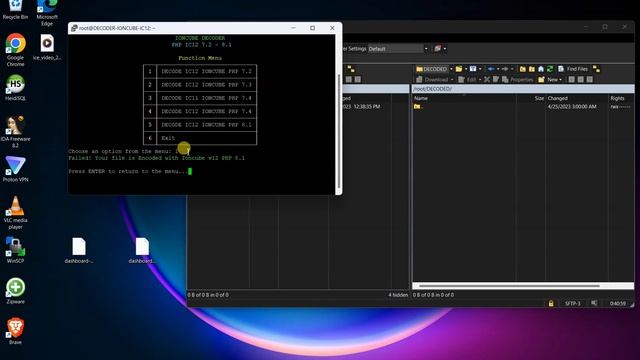
Task: Open the Edit button dropdown arrow
Action: [480, 80]
